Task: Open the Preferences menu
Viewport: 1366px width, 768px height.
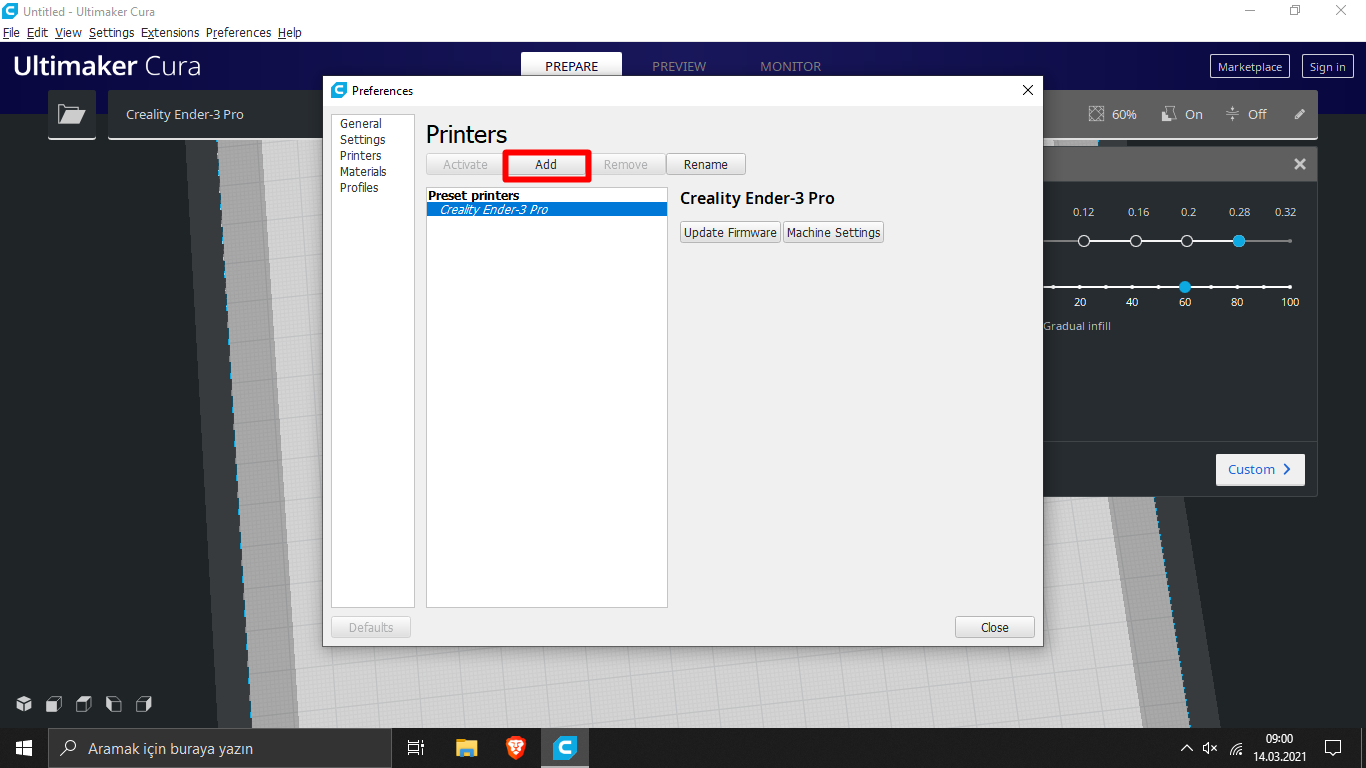Action: coord(238,33)
